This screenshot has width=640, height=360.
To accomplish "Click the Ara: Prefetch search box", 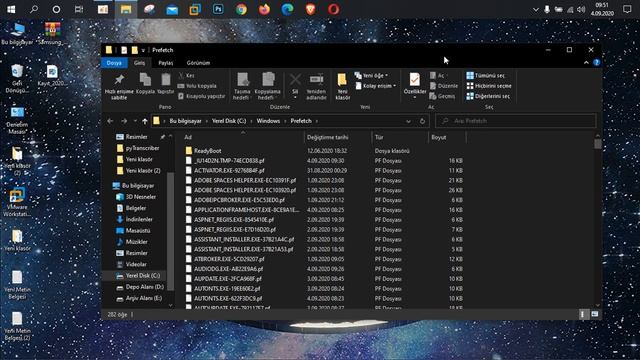I will point(515,121).
